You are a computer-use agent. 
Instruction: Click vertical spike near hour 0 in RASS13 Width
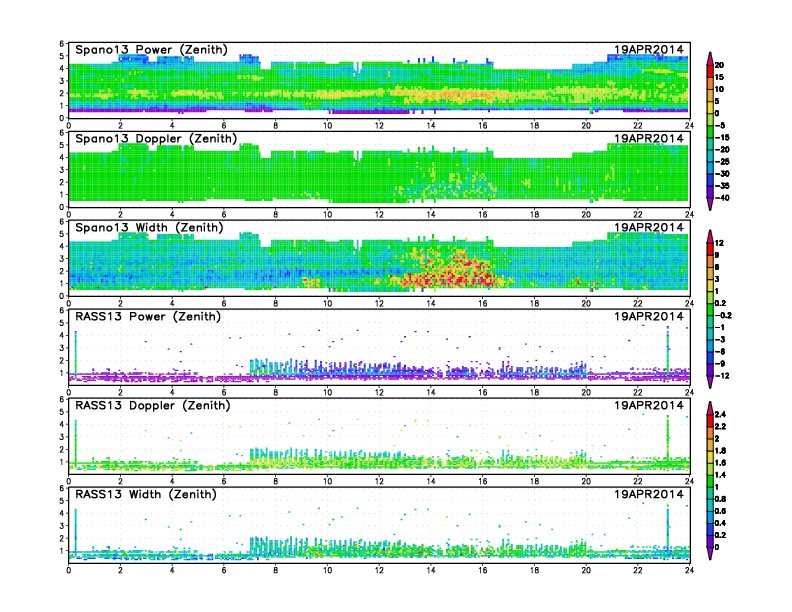(x=75, y=531)
